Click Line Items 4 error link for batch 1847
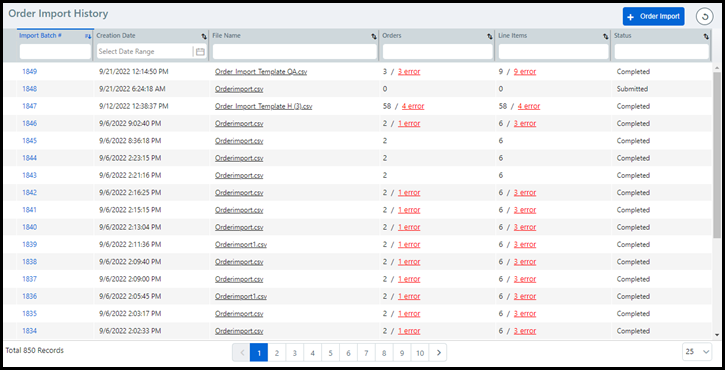The image size is (725, 370). 529,106
